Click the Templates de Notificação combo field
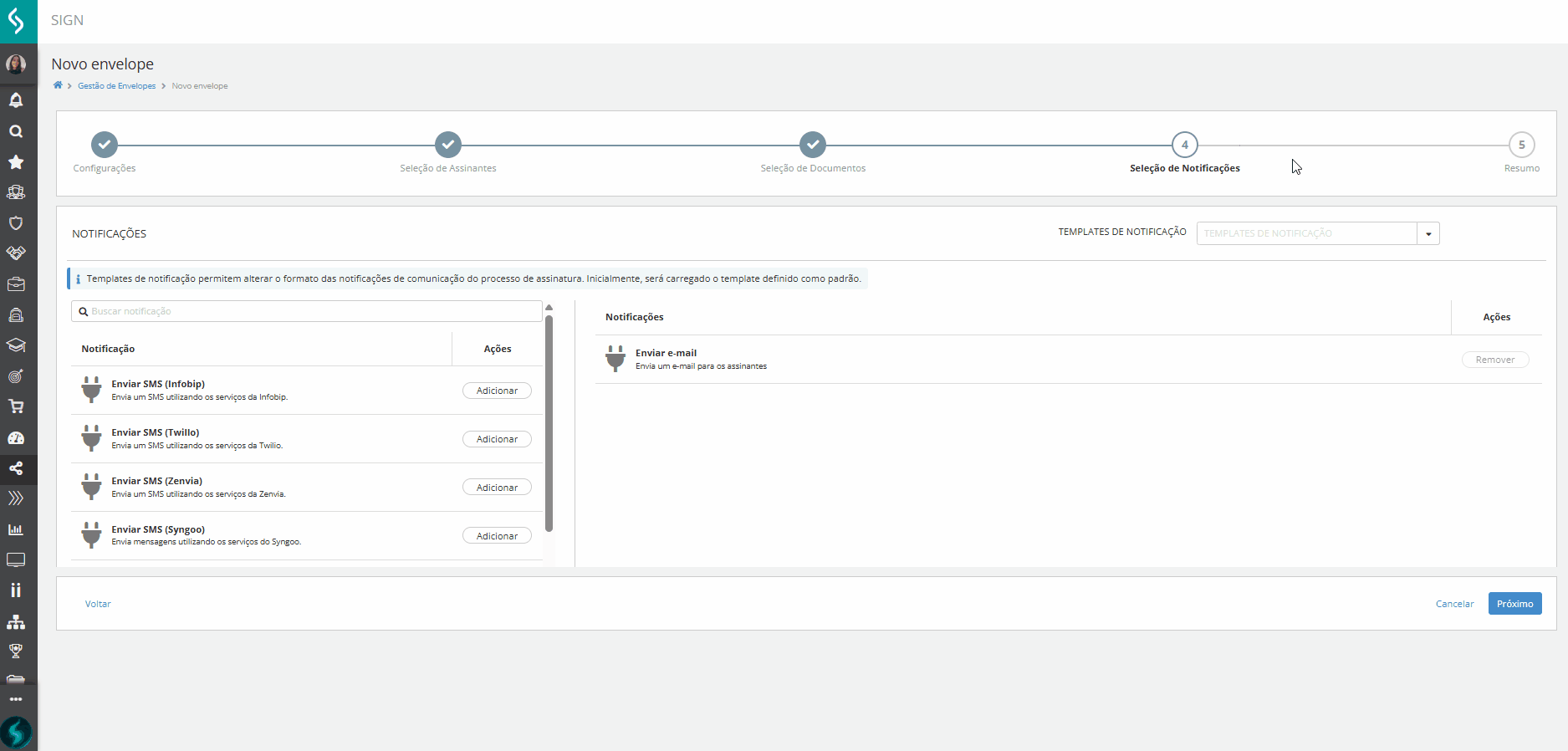Viewport: 1568px width, 751px height. pos(1307,233)
